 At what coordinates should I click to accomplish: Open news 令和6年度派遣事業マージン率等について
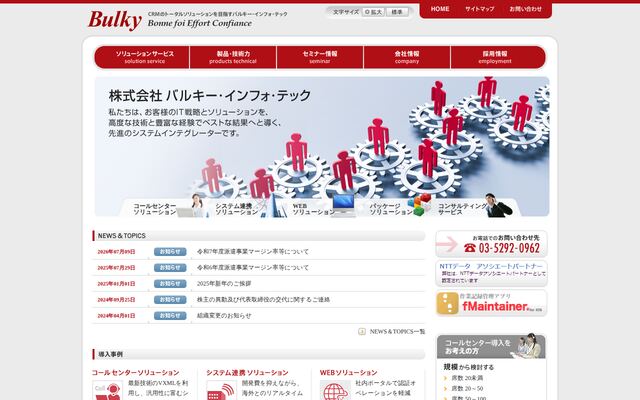(x=253, y=268)
